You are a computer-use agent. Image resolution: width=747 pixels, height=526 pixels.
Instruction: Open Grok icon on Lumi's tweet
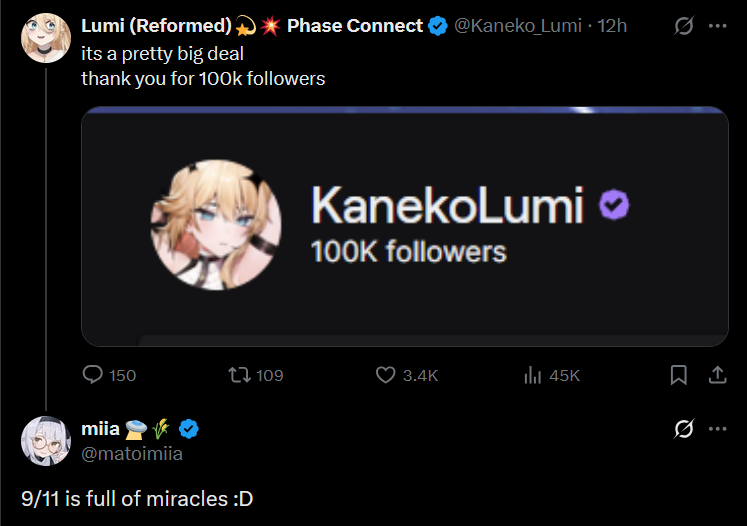(x=684, y=26)
